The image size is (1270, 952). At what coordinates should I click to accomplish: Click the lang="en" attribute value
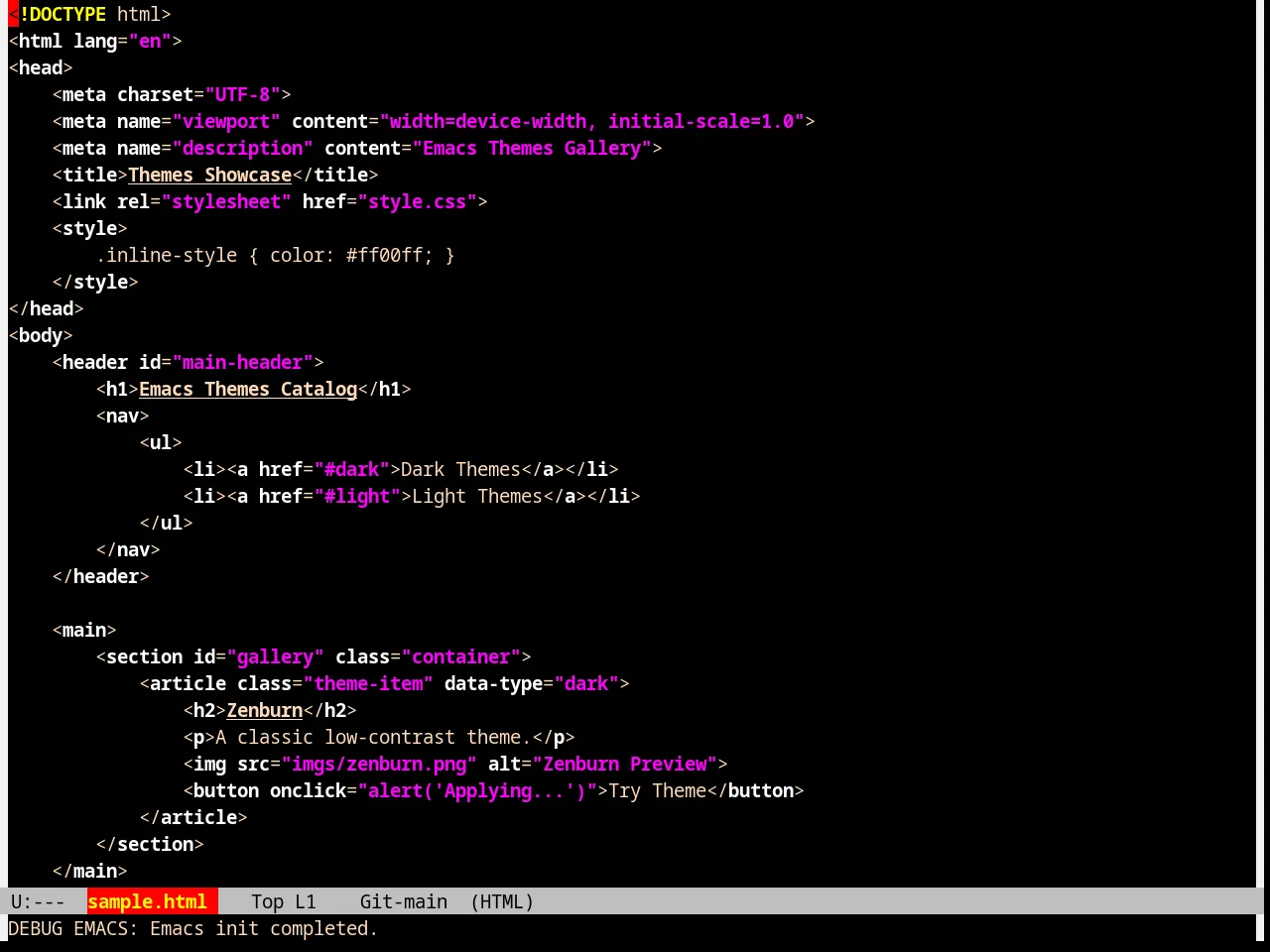point(150,41)
